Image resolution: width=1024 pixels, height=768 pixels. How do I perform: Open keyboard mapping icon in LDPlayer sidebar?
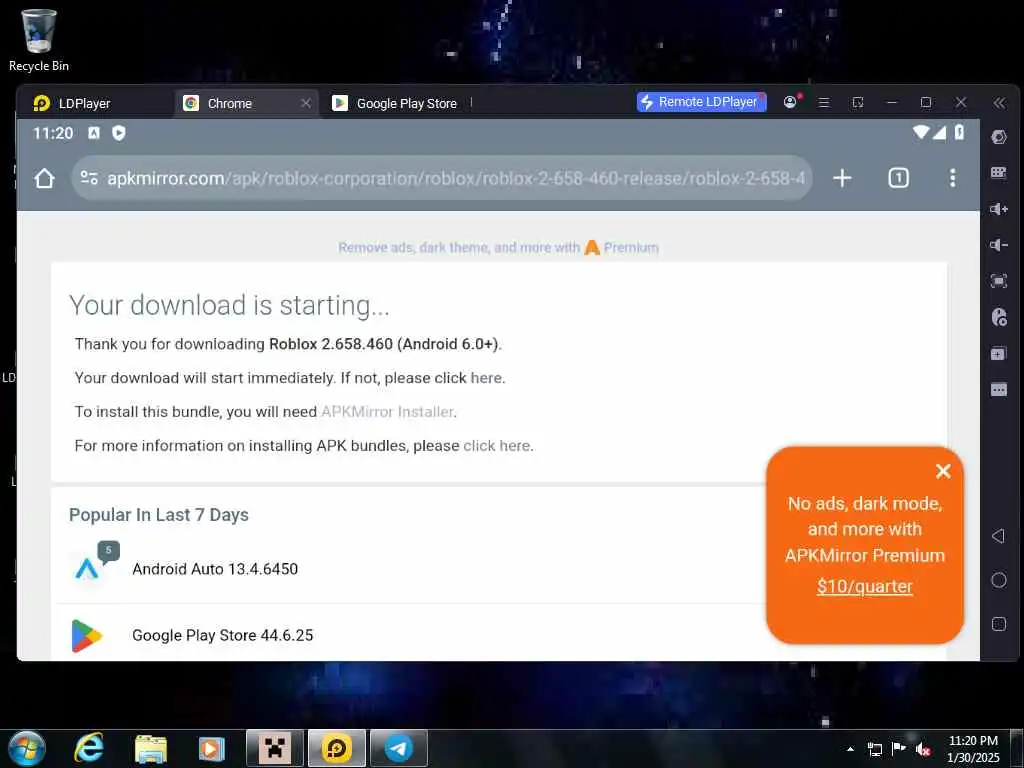click(x=999, y=172)
